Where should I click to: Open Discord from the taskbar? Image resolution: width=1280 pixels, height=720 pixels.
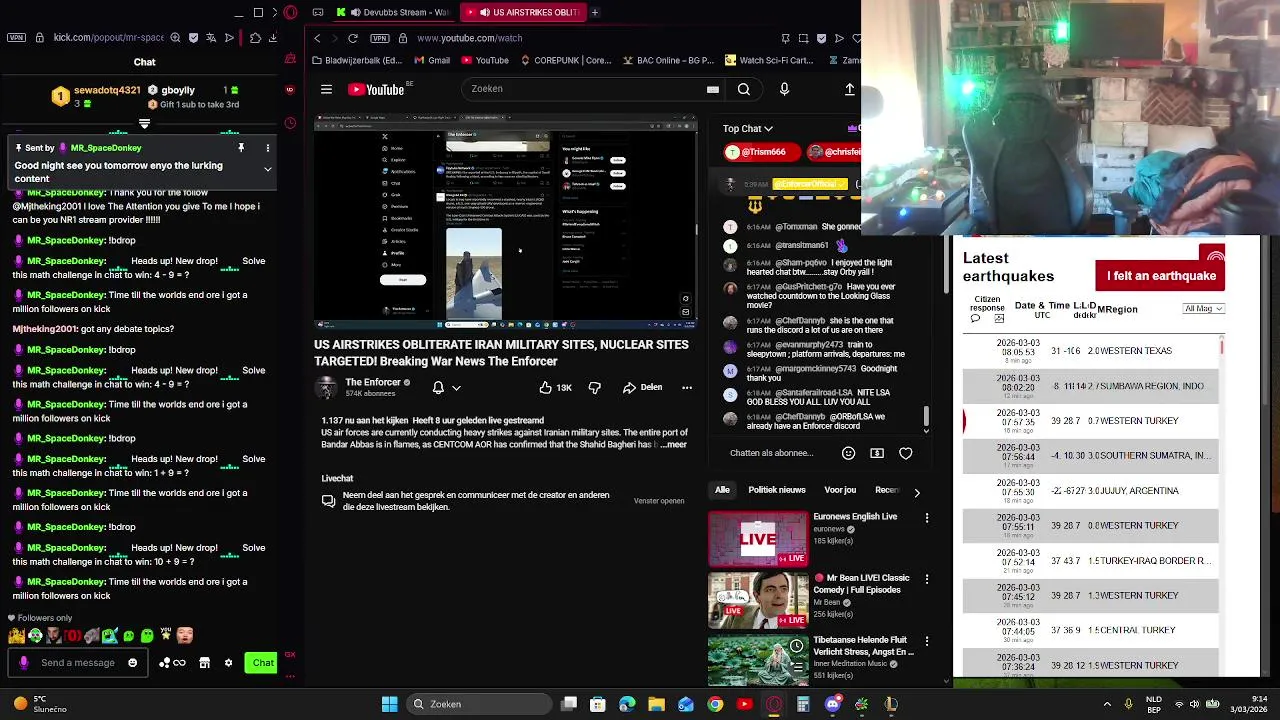click(x=832, y=704)
